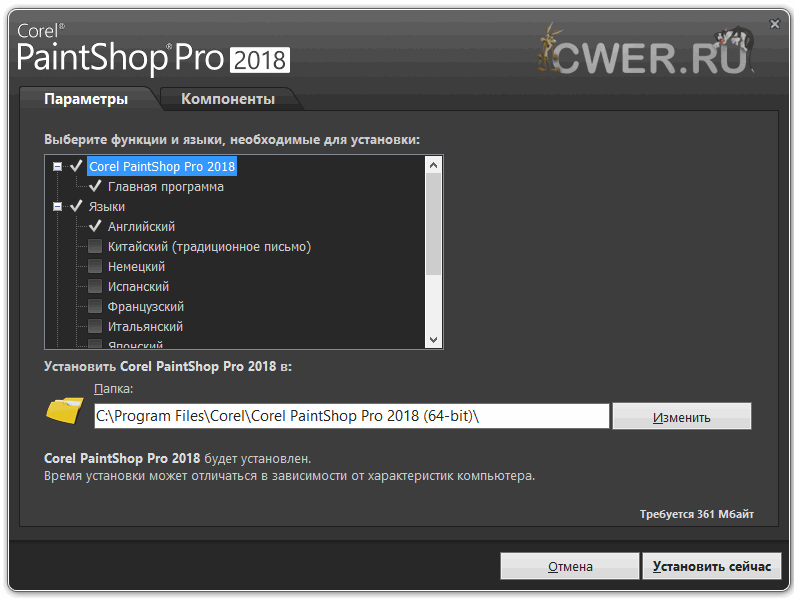This screenshot has height=599, width=794.
Task: Collapse the Corel PaintShop Pro 2018 tree node
Action: [57, 166]
